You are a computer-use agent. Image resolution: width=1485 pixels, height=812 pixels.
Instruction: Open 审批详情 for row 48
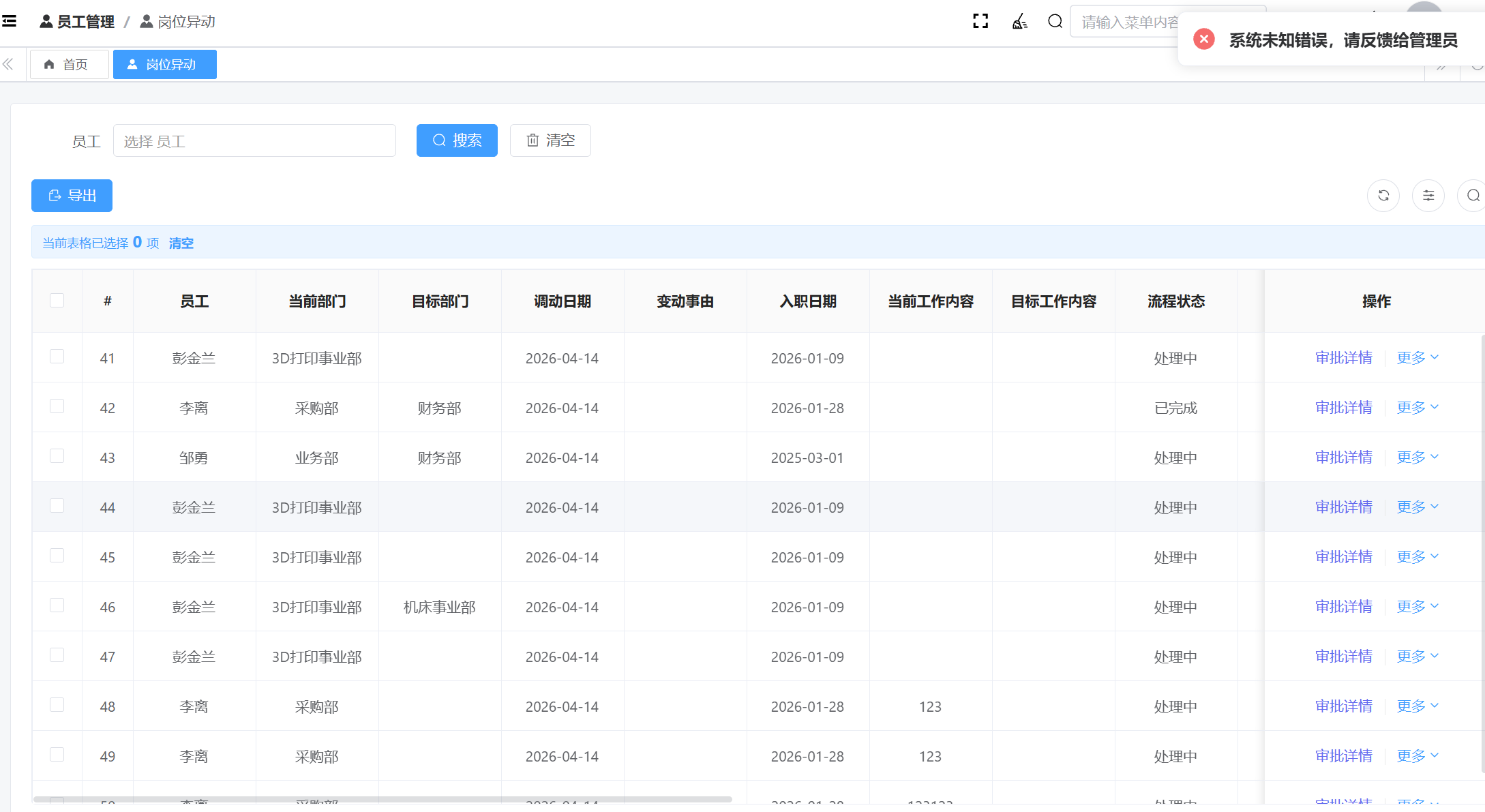pos(1344,706)
